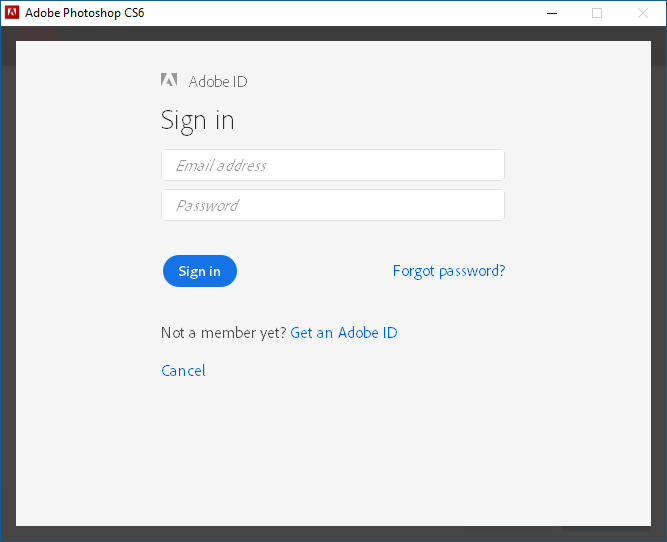Image resolution: width=667 pixels, height=542 pixels.
Task: Follow the Get an Adobe ID link
Action: [344, 333]
